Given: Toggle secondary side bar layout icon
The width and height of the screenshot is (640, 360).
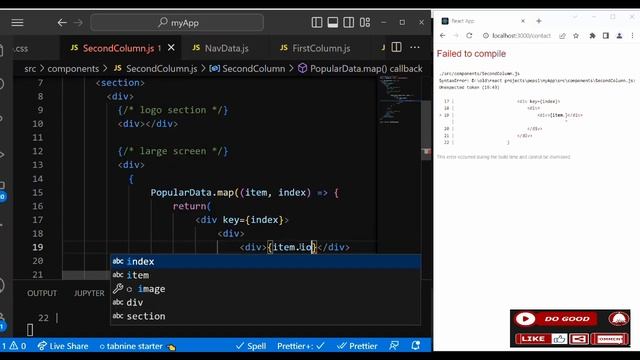Looking at the screenshot, I should (x=349, y=22).
